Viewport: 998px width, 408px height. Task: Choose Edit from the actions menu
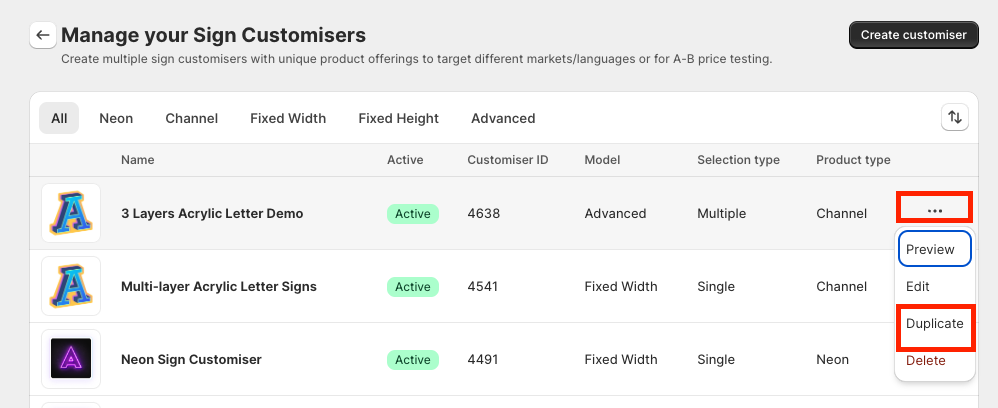point(918,286)
